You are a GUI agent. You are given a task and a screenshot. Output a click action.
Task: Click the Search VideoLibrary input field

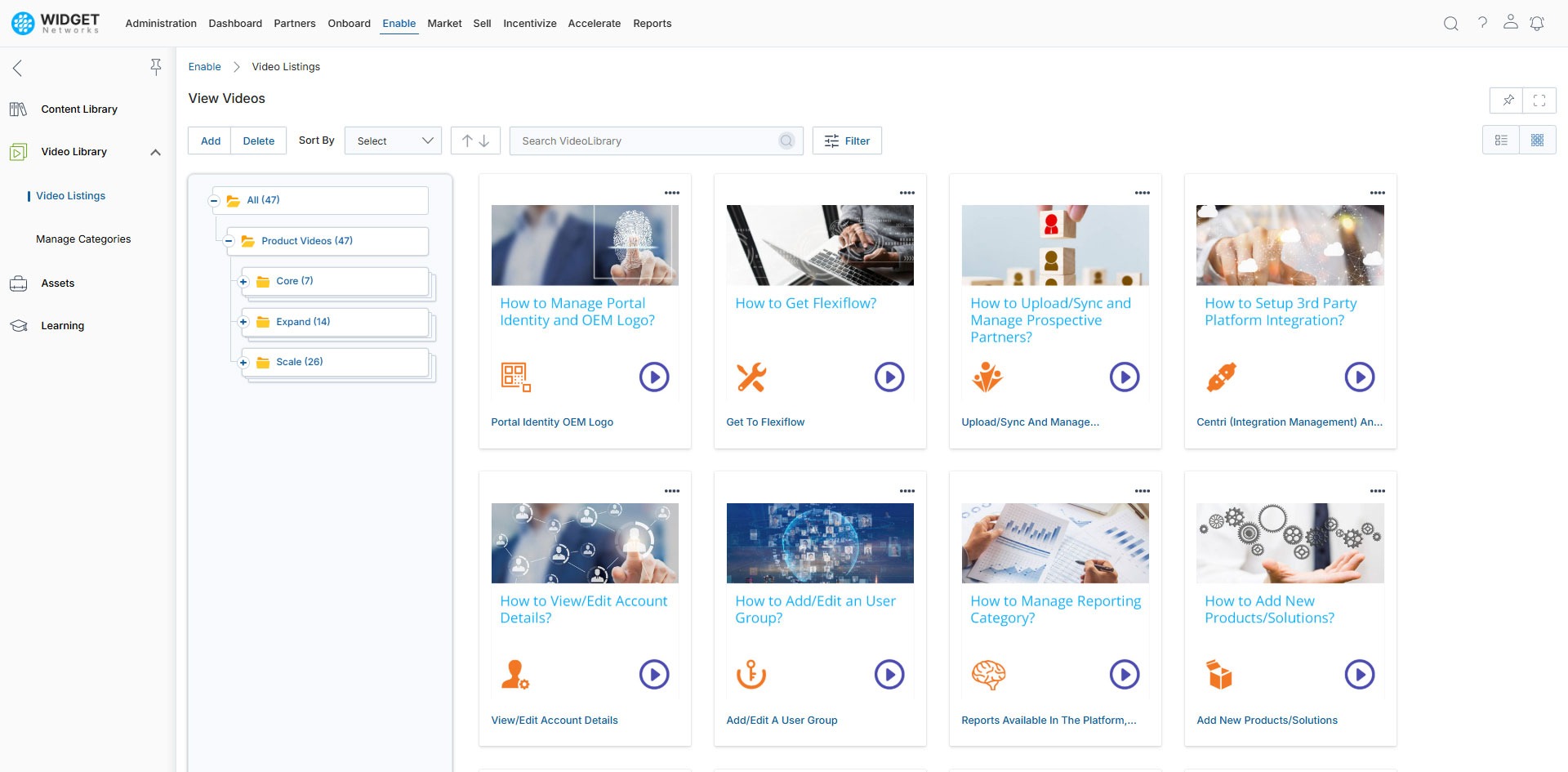coord(645,141)
